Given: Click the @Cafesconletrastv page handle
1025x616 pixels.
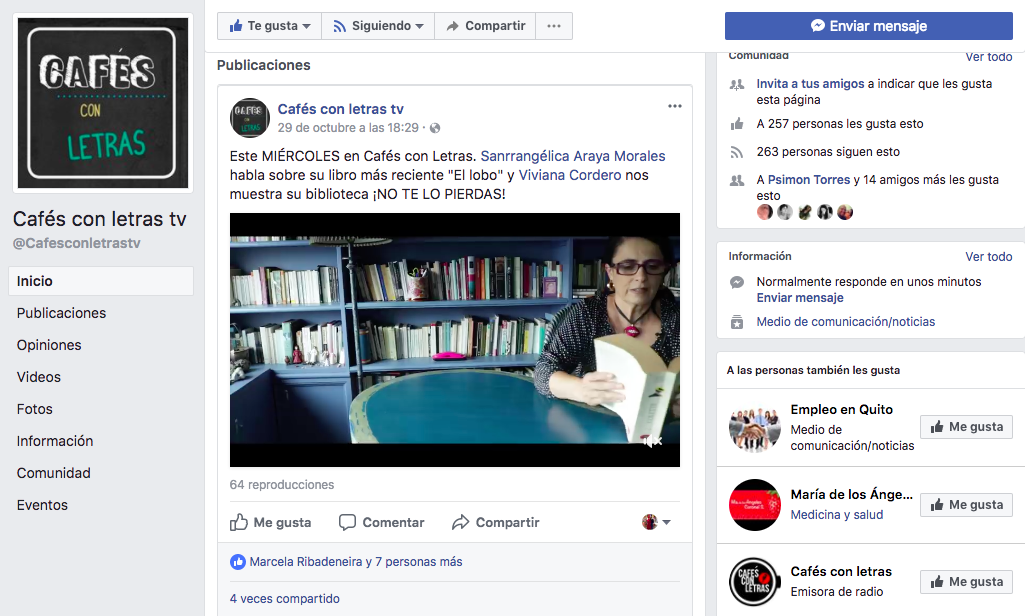Looking at the screenshot, I should tap(76, 243).
